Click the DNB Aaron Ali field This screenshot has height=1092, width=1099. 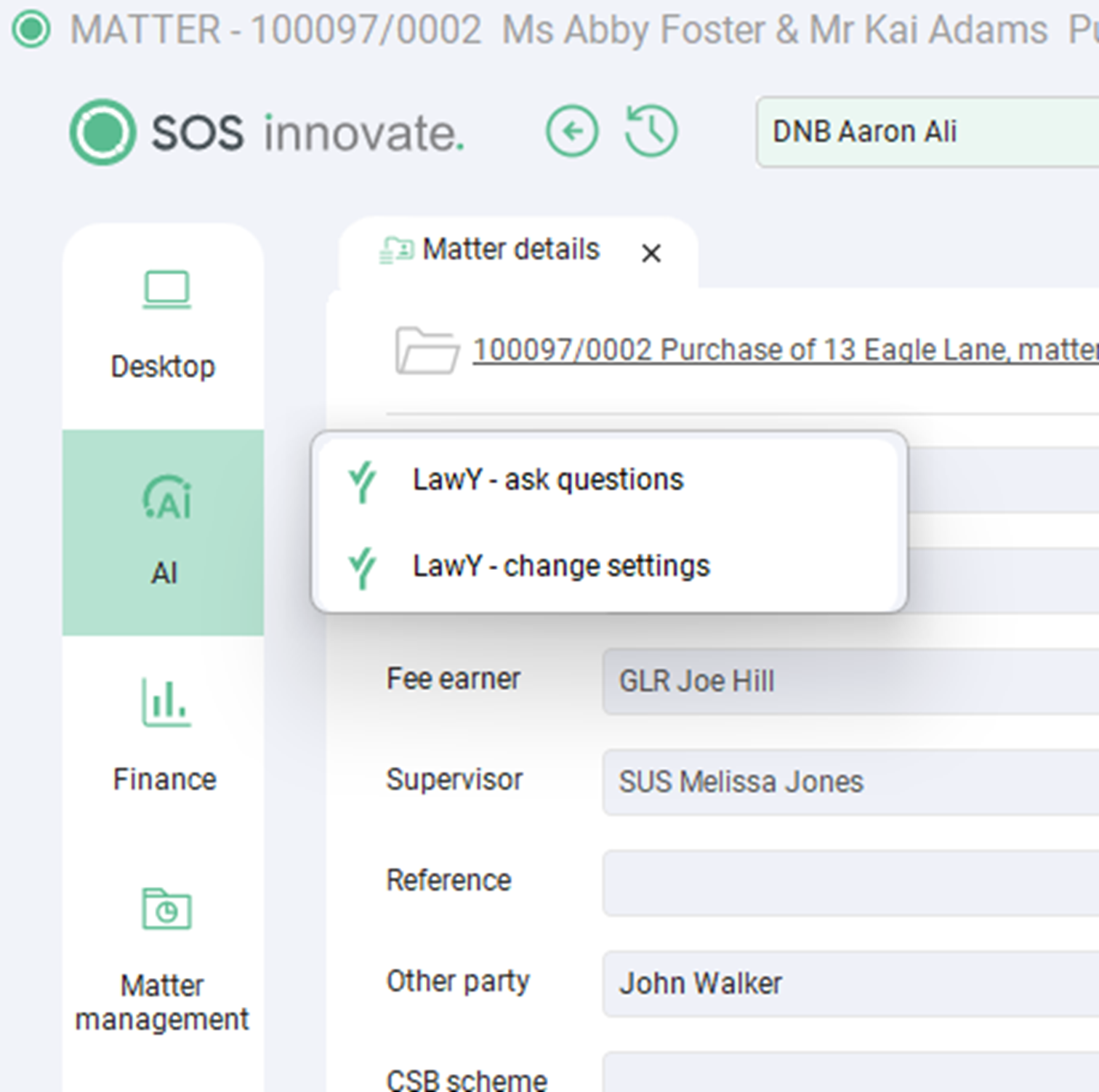(x=928, y=132)
